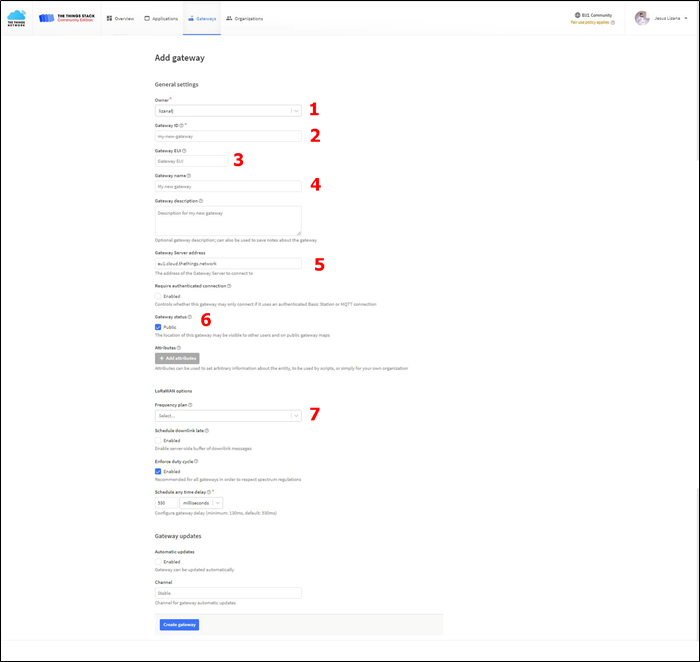Open the milliseconds unit dropdown
Screen dimensions: 700x662
[x=201, y=503]
